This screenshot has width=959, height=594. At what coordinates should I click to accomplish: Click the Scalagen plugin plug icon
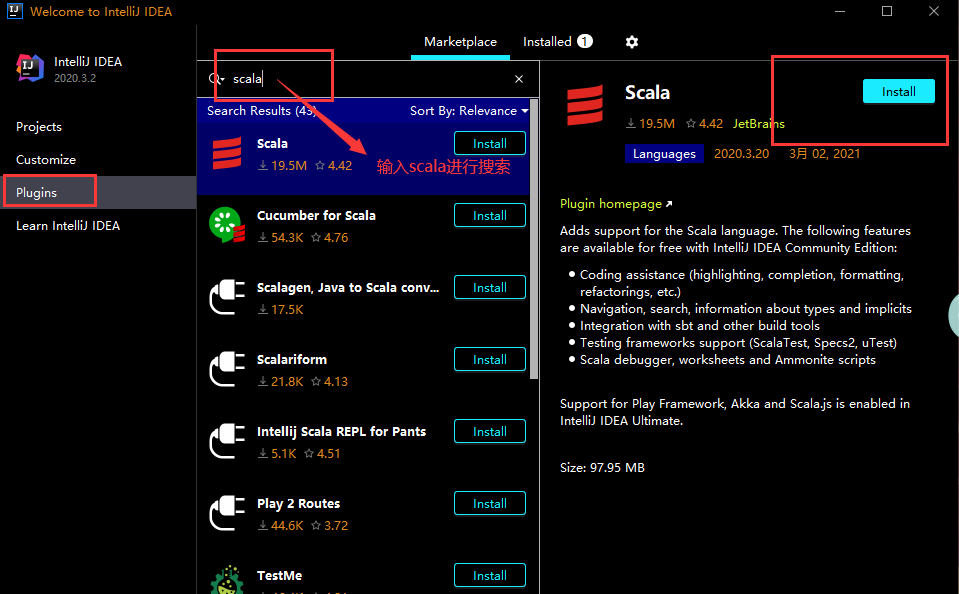(227, 297)
